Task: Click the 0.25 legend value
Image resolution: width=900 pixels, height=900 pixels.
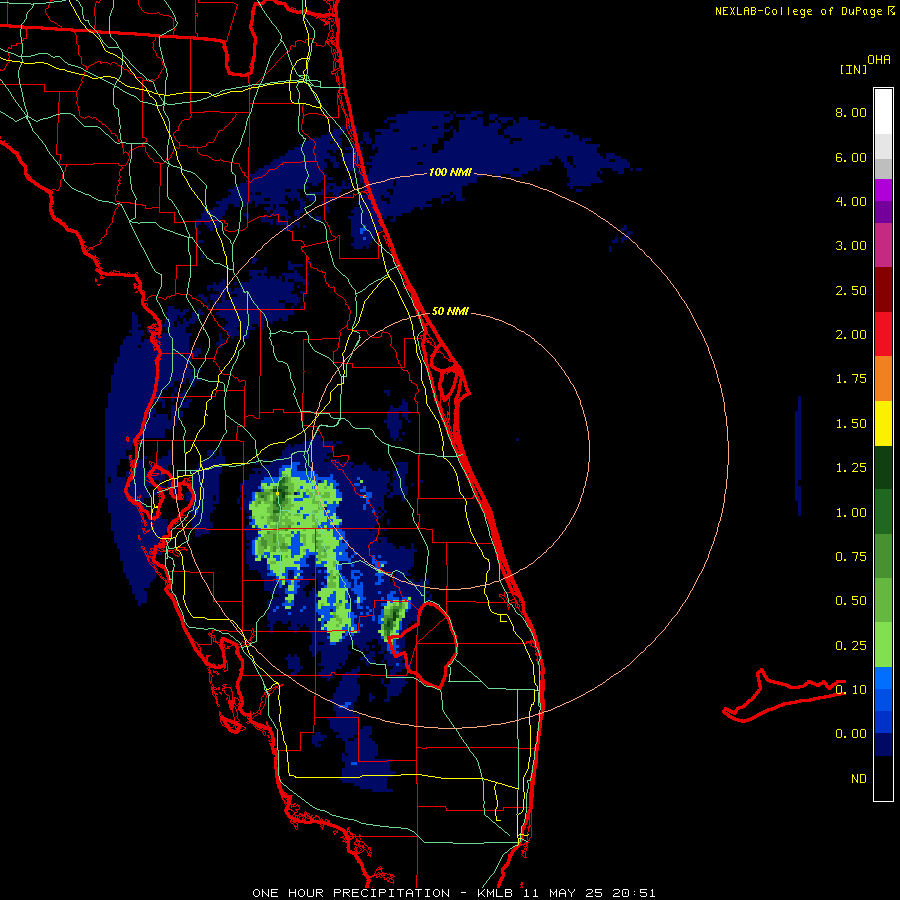Action: tap(851, 646)
